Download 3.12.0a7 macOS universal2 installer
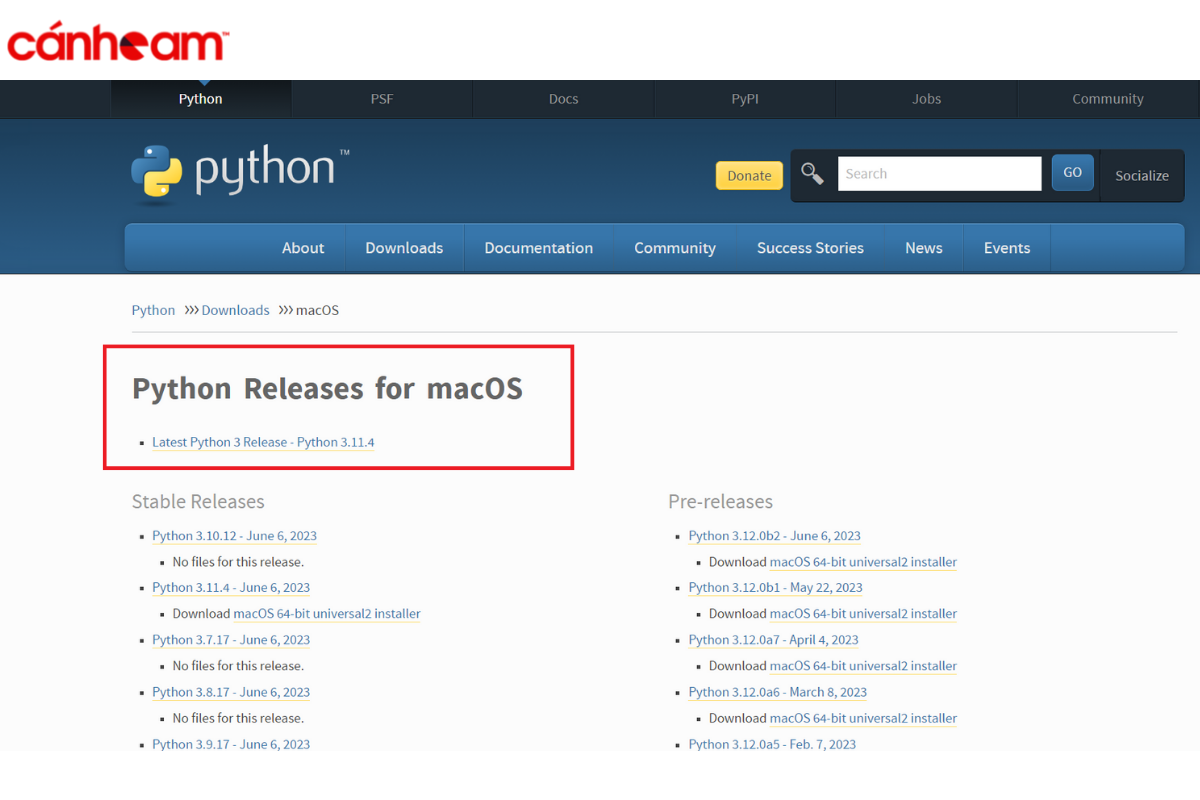The height and width of the screenshot is (800, 1200). [x=863, y=666]
